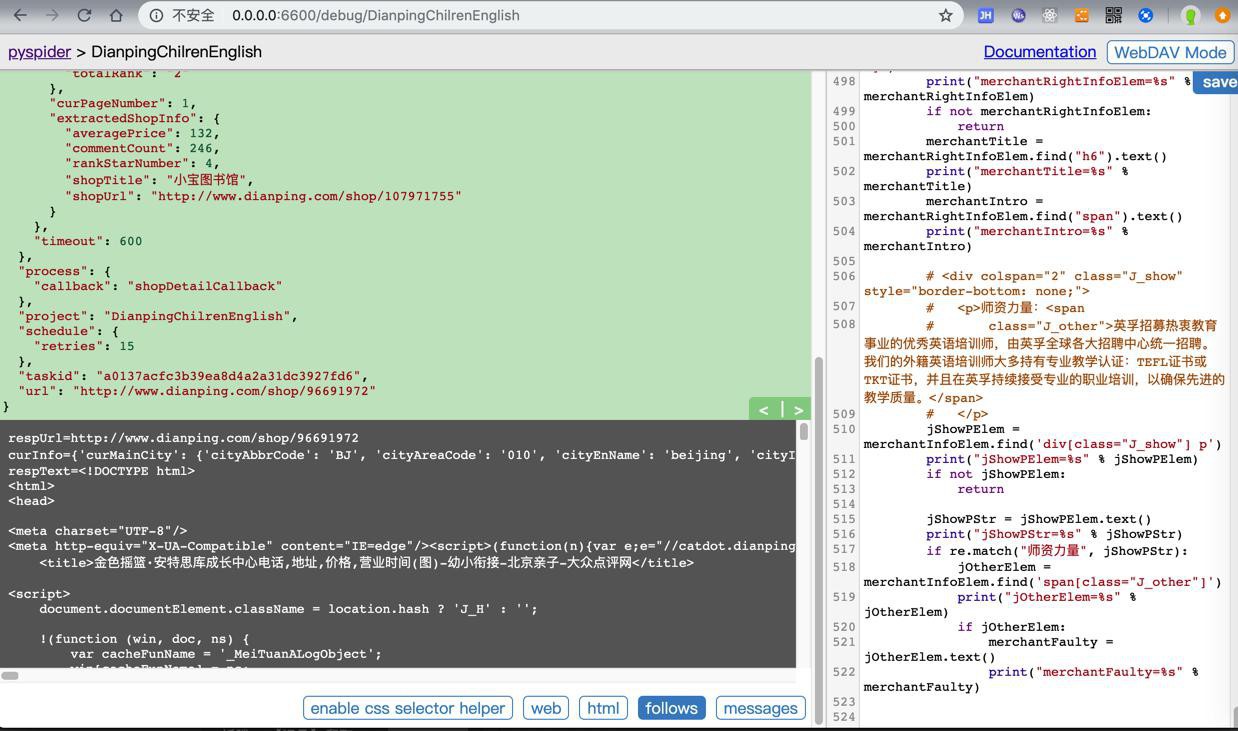Click the "if not jShowPElem:" line
This screenshot has height=731, width=1238.
996,474
